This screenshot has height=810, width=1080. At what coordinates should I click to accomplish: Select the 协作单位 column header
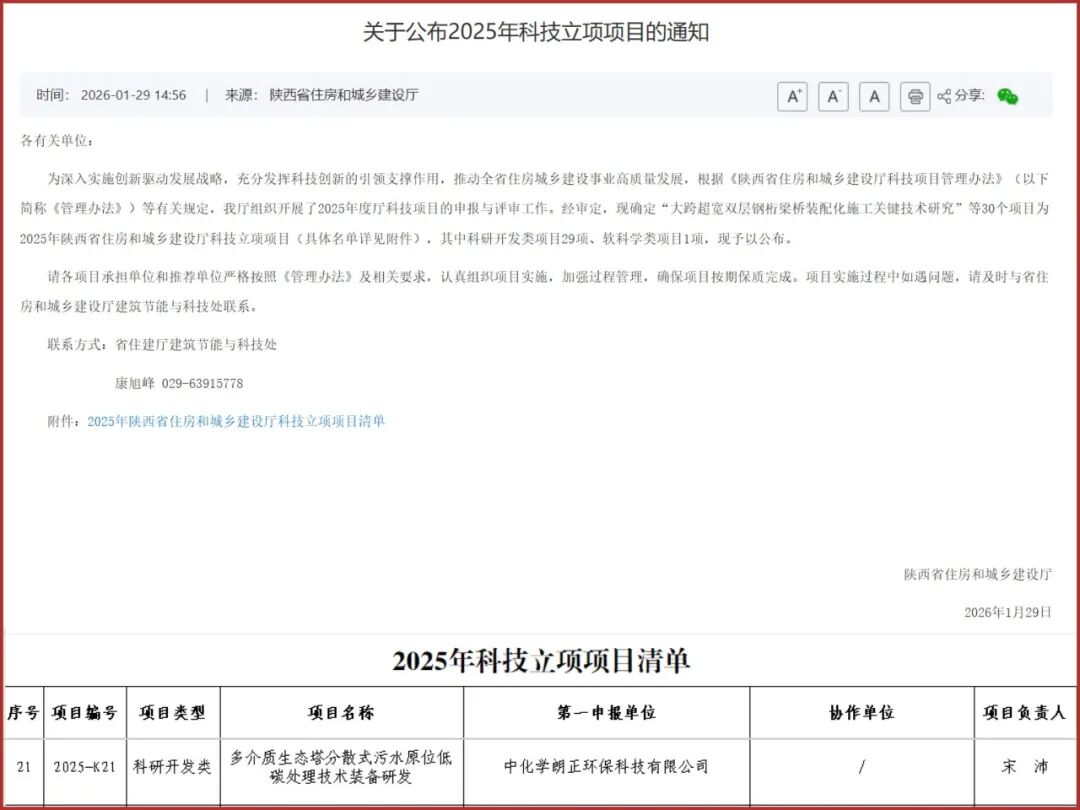pyautogui.click(x=861, y=713)
